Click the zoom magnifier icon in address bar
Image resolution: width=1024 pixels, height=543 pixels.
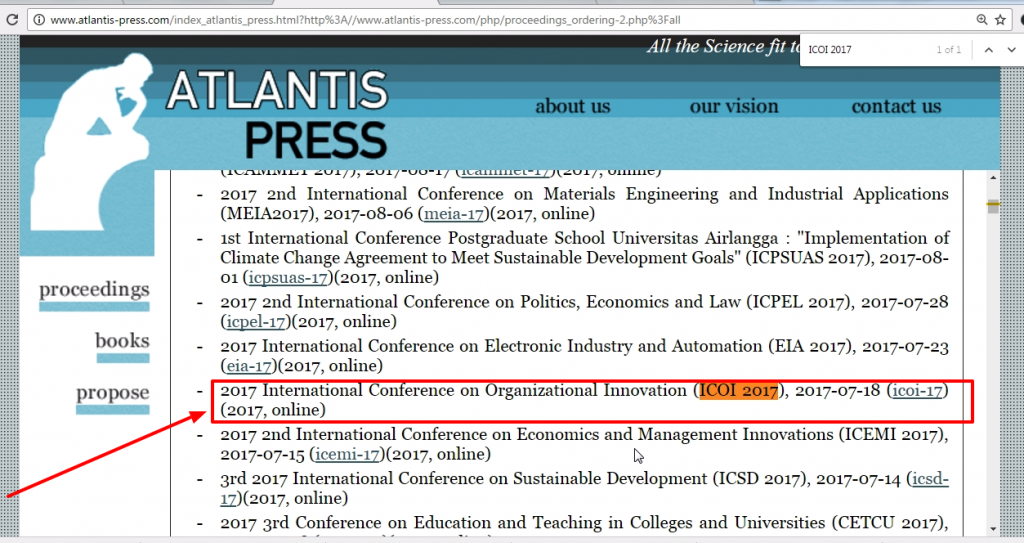981,20
